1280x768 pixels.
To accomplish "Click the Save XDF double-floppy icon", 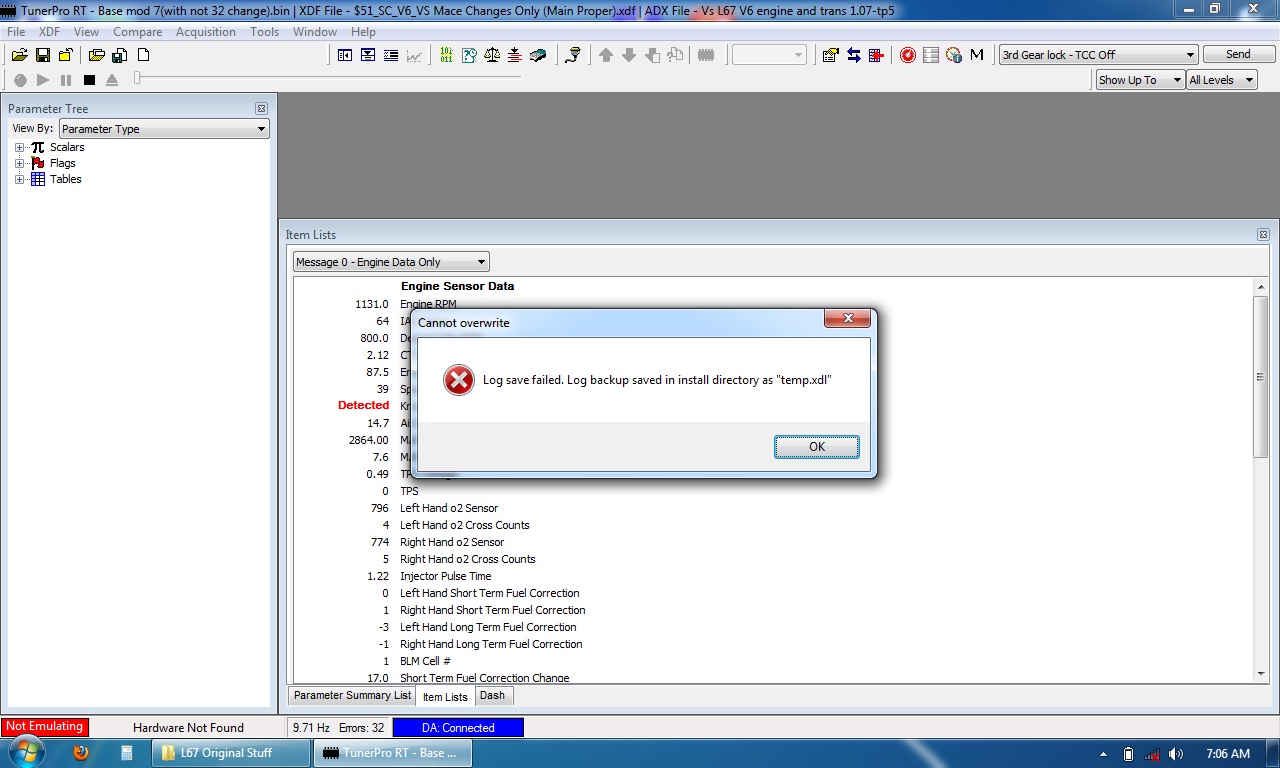I will 121,55.
